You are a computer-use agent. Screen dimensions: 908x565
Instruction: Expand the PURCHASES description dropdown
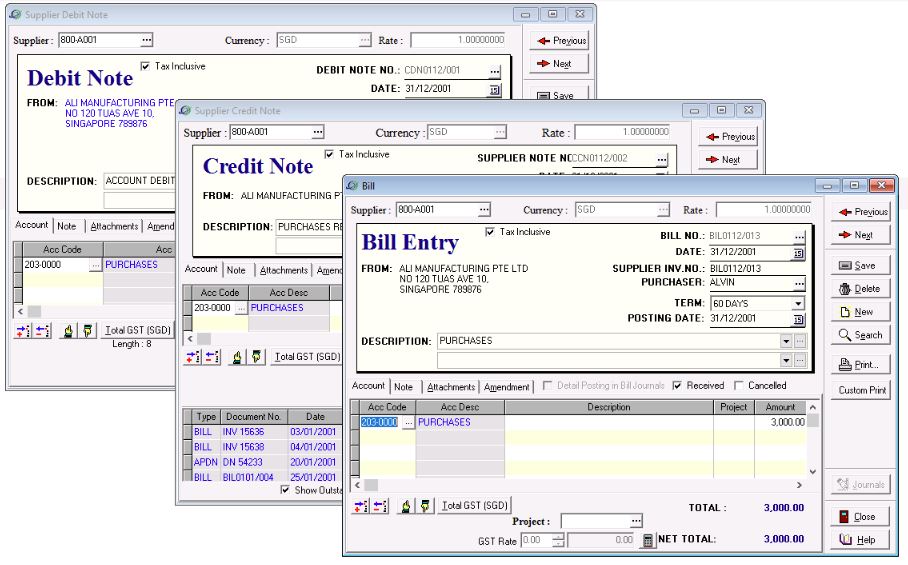click(786, 342)
